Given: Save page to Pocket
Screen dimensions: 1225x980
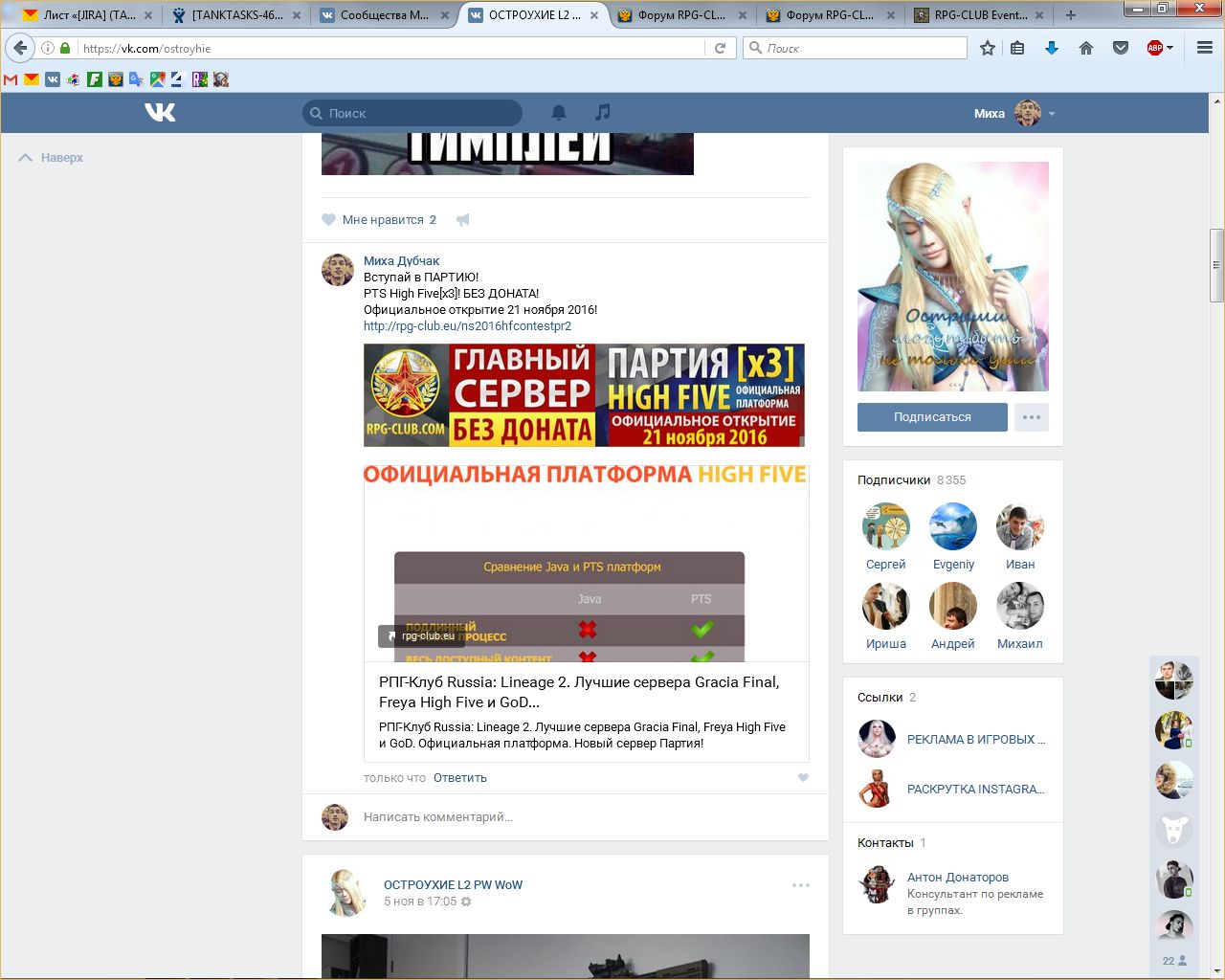Looking at the screenshot, I should (x=1121, y=48).
